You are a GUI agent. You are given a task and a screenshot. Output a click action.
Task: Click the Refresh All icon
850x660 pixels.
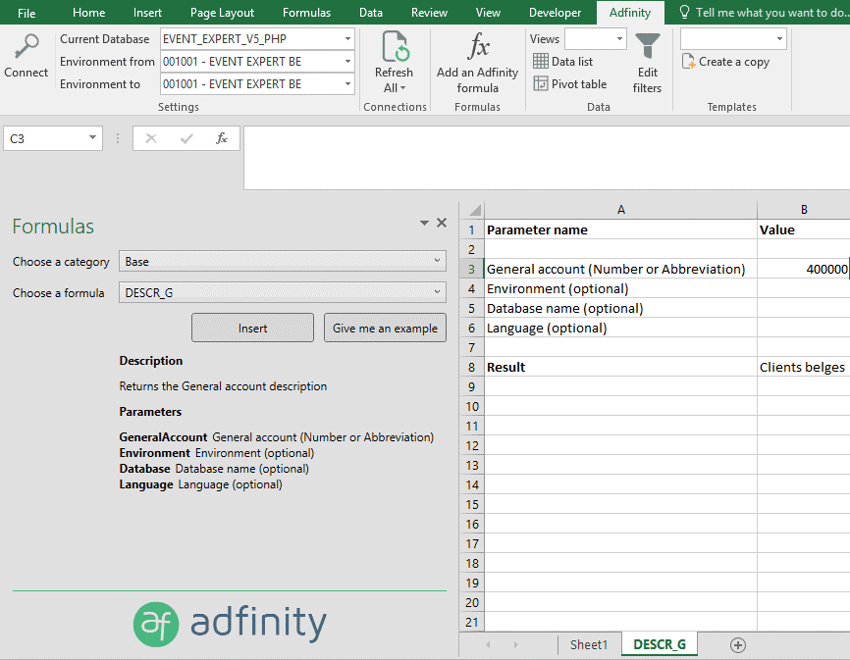[x=394, y=48]
